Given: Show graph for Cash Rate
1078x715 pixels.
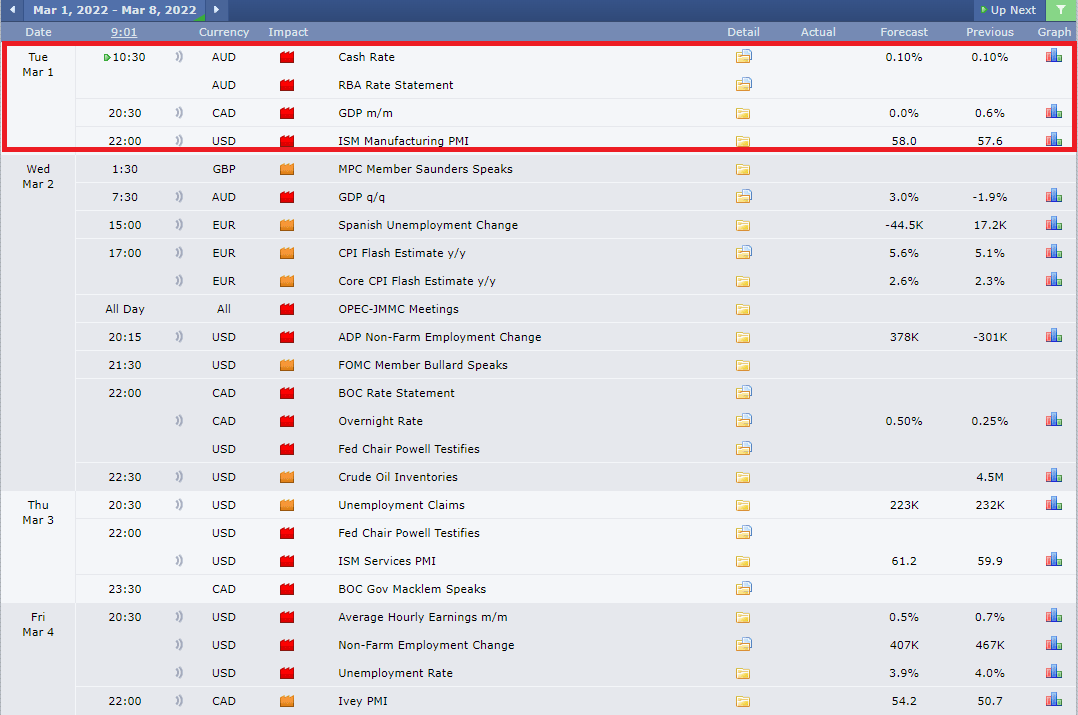Looking at the screenshot, I should coord(1054,56).
